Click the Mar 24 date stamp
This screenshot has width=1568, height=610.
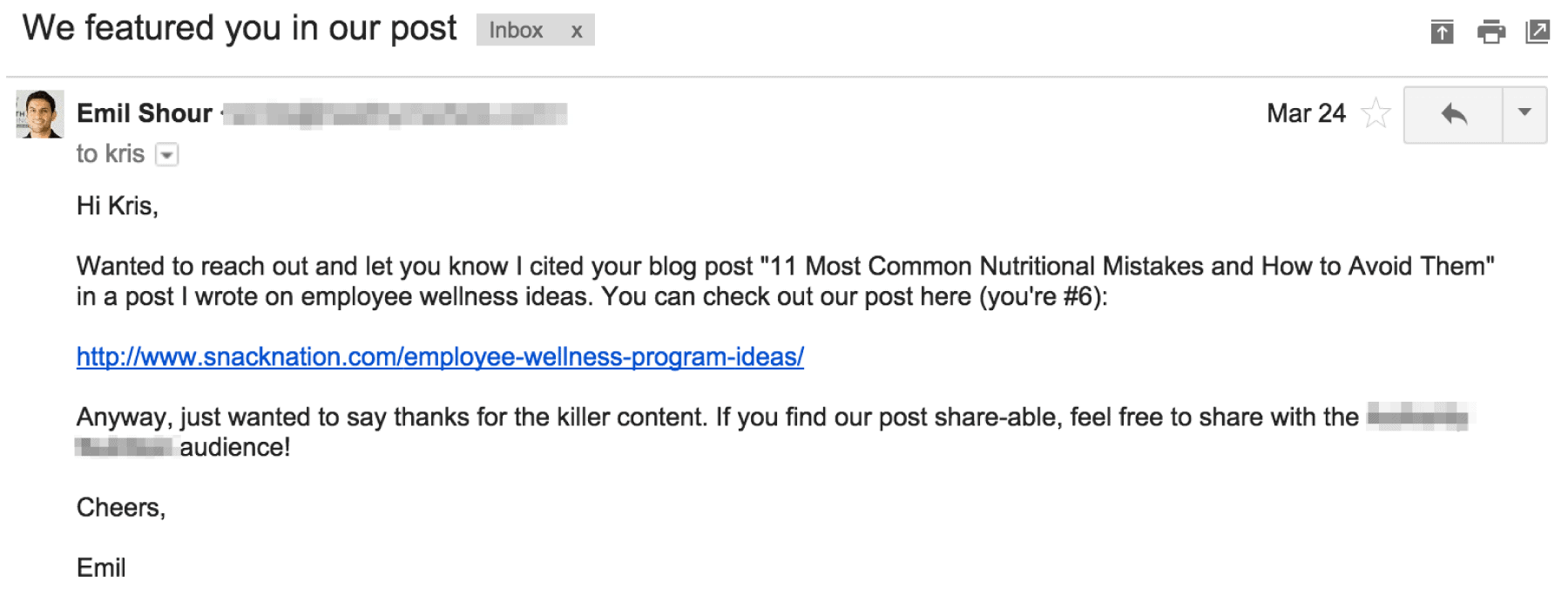(x=1306, y=113)
